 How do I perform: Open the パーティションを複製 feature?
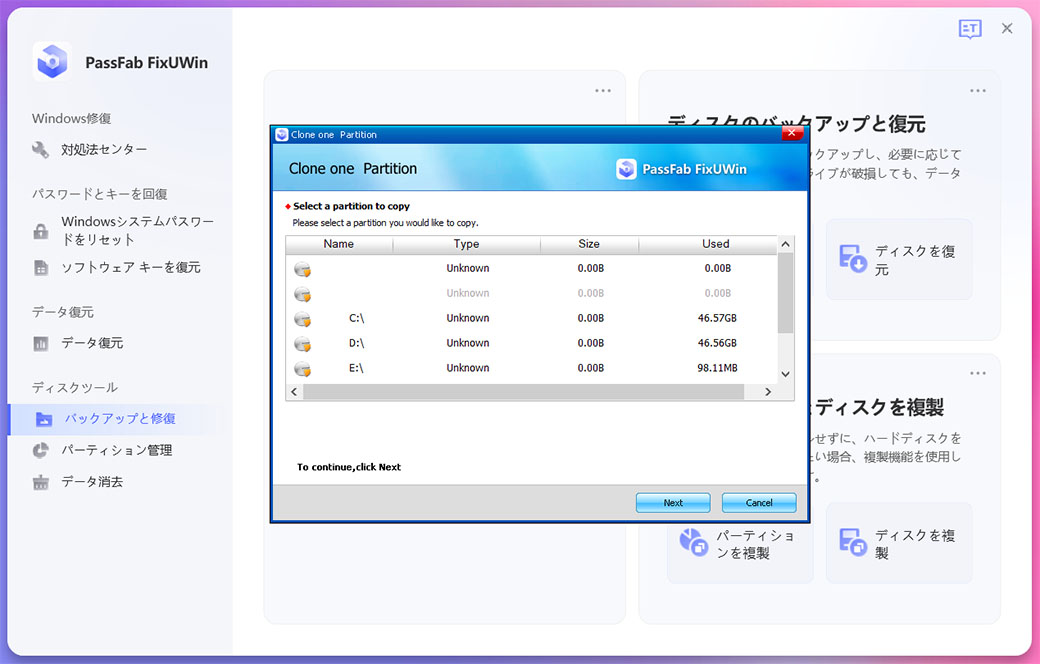coord(740,543)
